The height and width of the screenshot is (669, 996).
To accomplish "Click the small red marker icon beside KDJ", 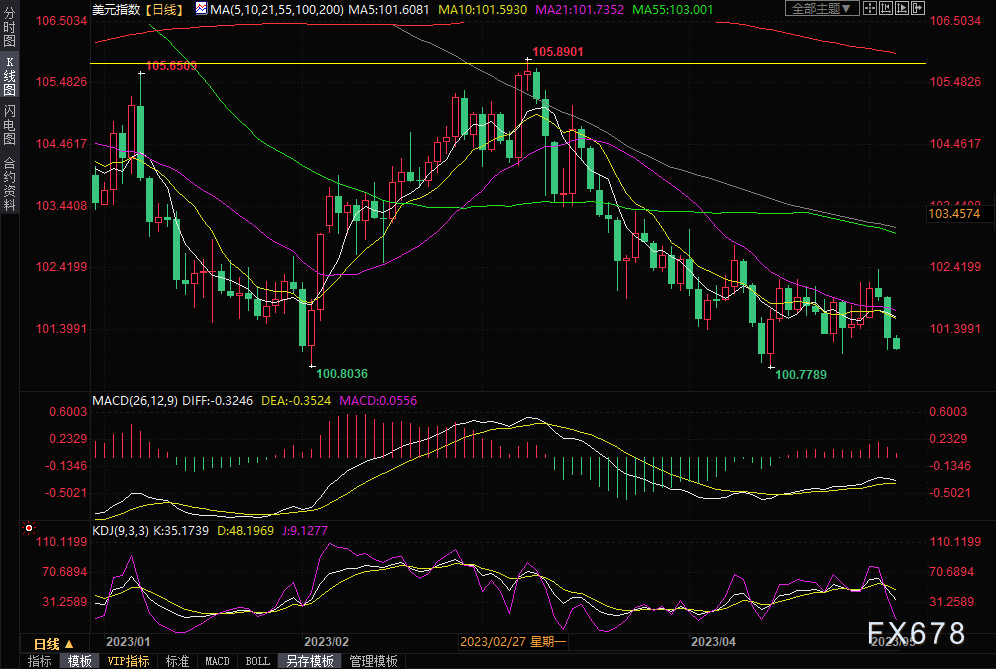I will (29, 527).
